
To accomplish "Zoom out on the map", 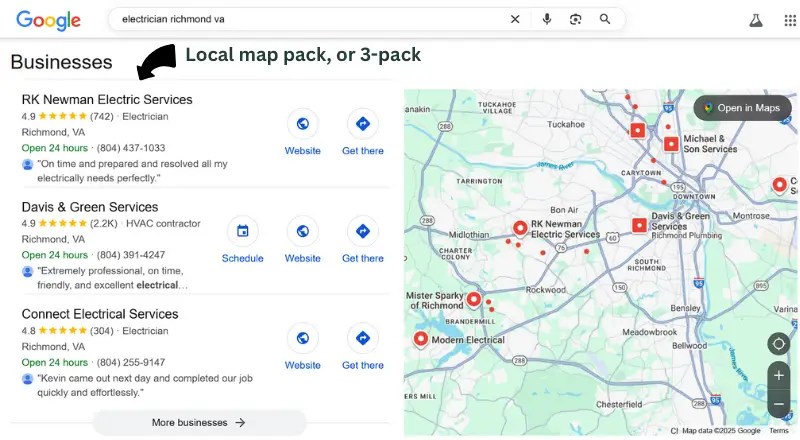I will (x=779, y=404).
